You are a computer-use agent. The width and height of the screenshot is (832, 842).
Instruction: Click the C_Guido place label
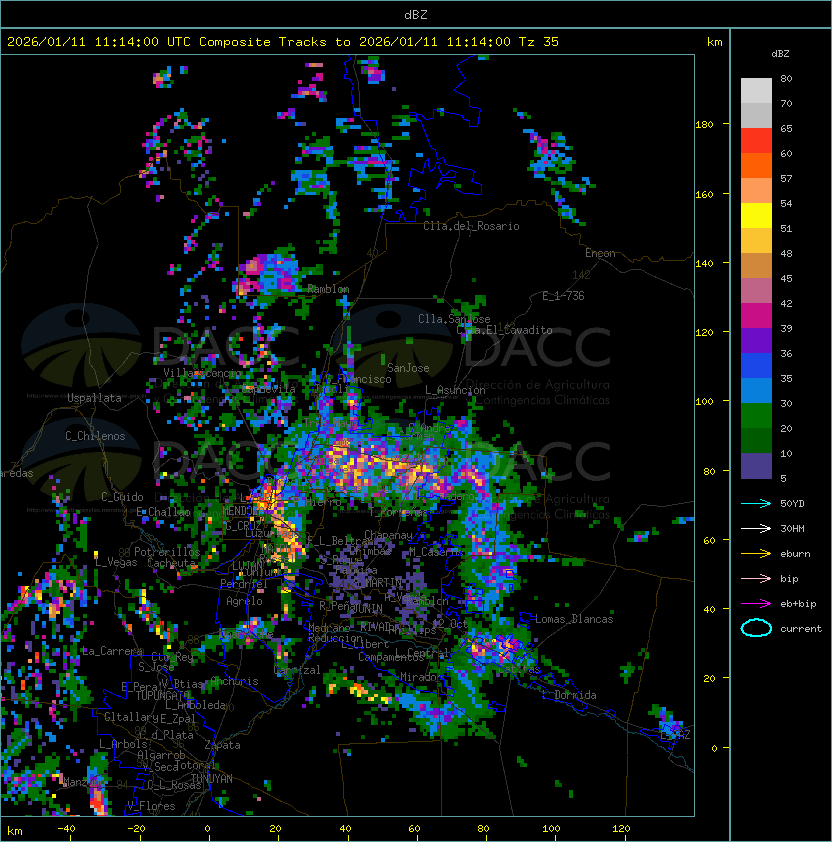[x=122, y=497]
